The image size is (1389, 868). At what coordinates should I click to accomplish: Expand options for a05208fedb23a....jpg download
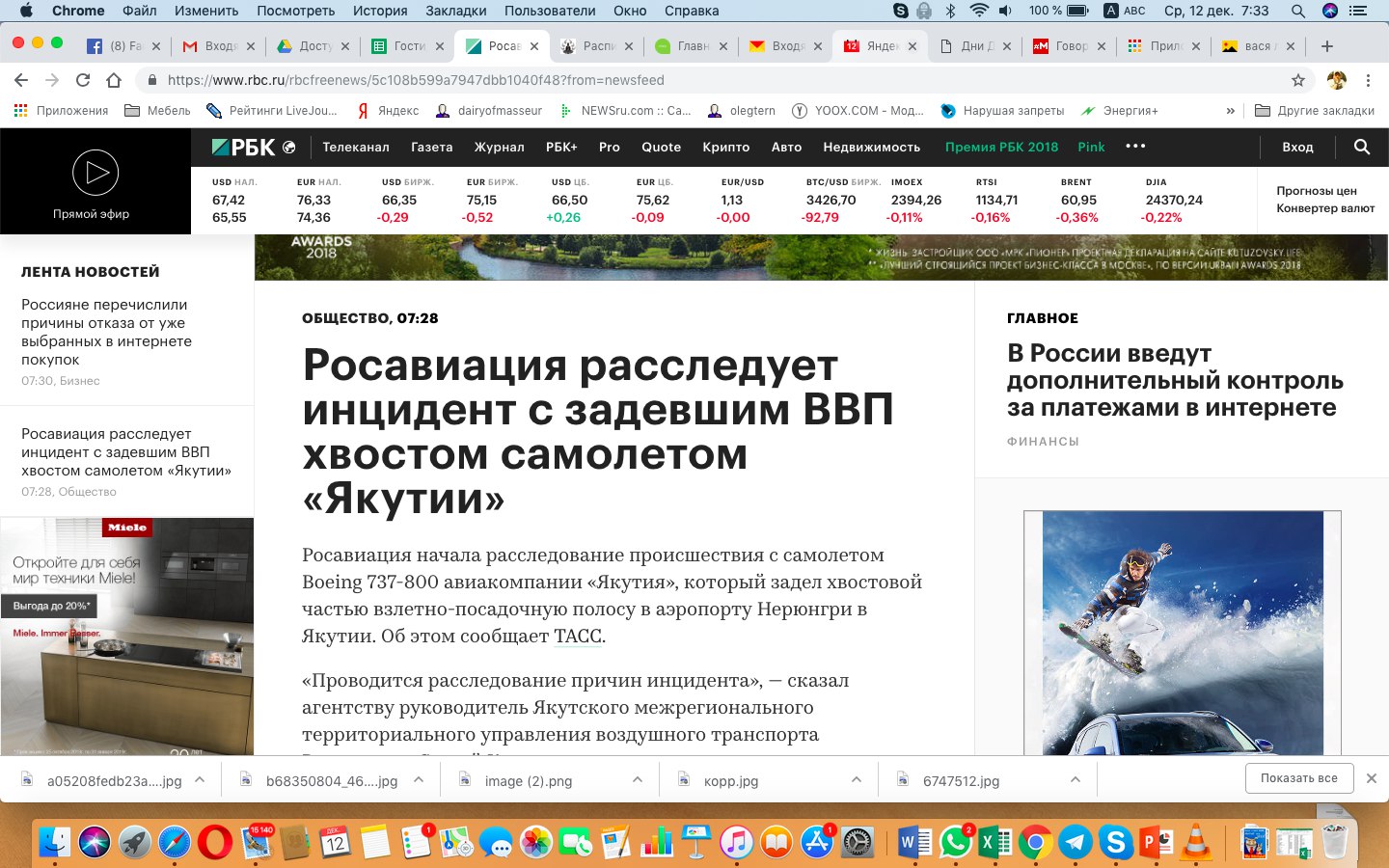200,779
